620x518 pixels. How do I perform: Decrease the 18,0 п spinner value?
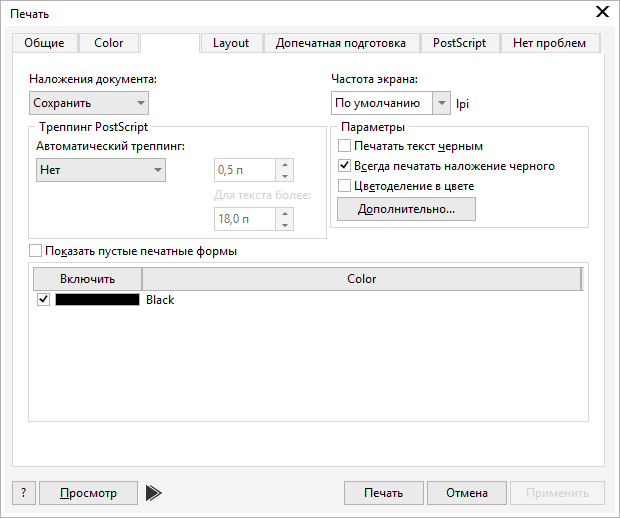(x=285, y=225)
